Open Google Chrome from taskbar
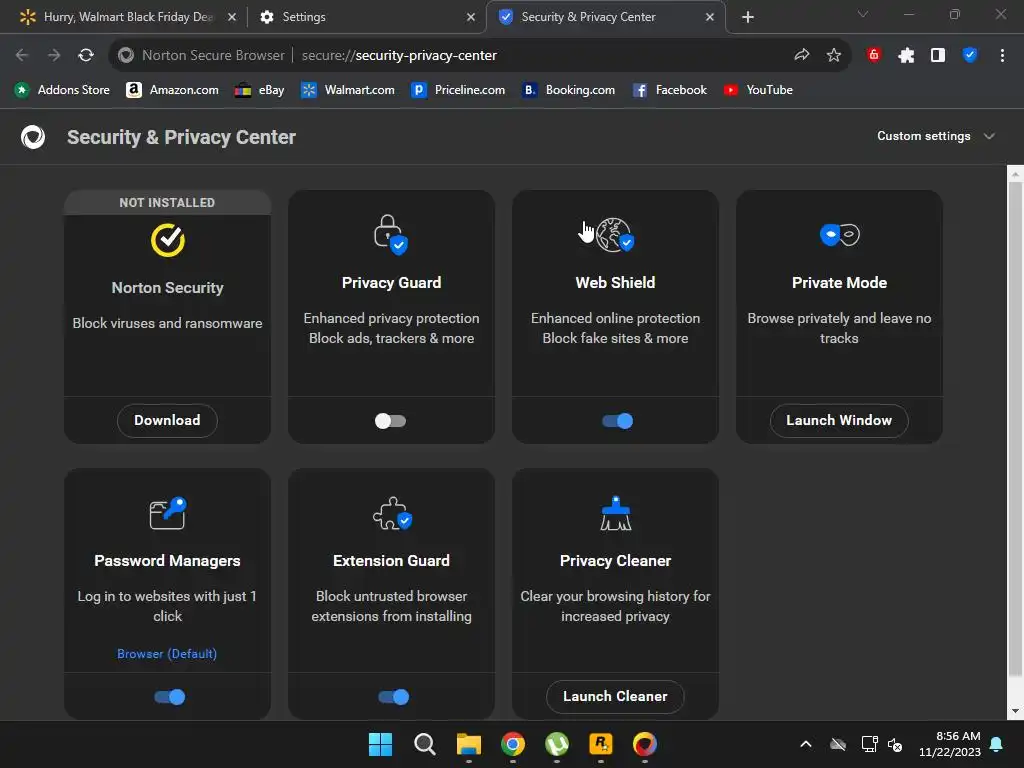The image size is (1024, 768). click(x=513, y=744)
